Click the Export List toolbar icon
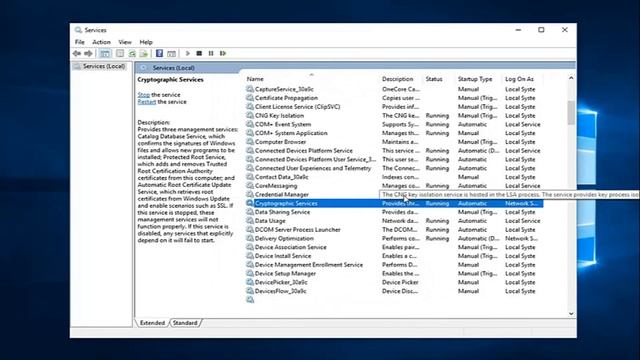640x360 pixels. click(x=144, y=53)
